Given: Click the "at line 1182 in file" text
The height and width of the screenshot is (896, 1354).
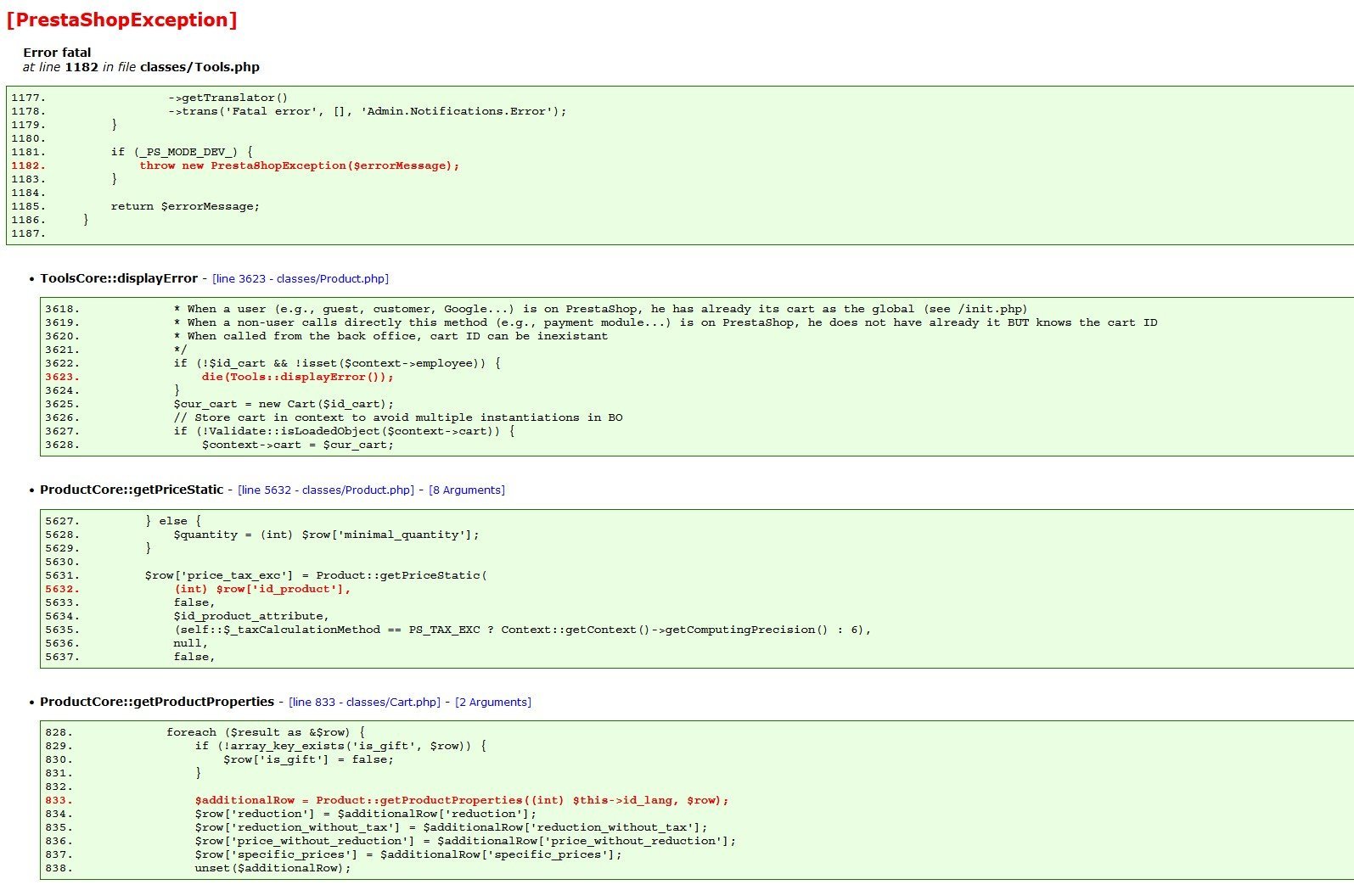Looking at the screenshot, I should pos(80,67).
